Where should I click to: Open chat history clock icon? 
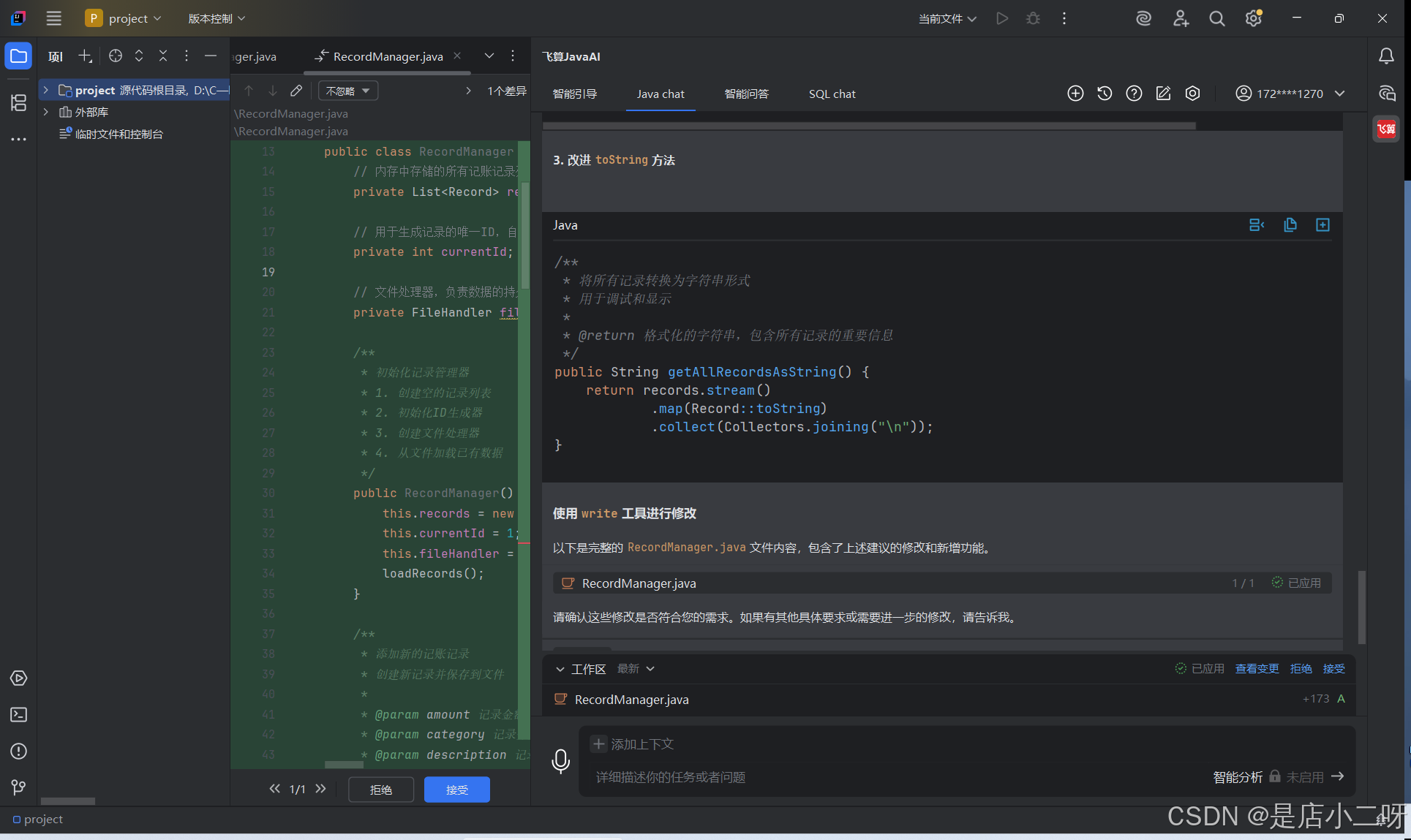point(1105,93)
